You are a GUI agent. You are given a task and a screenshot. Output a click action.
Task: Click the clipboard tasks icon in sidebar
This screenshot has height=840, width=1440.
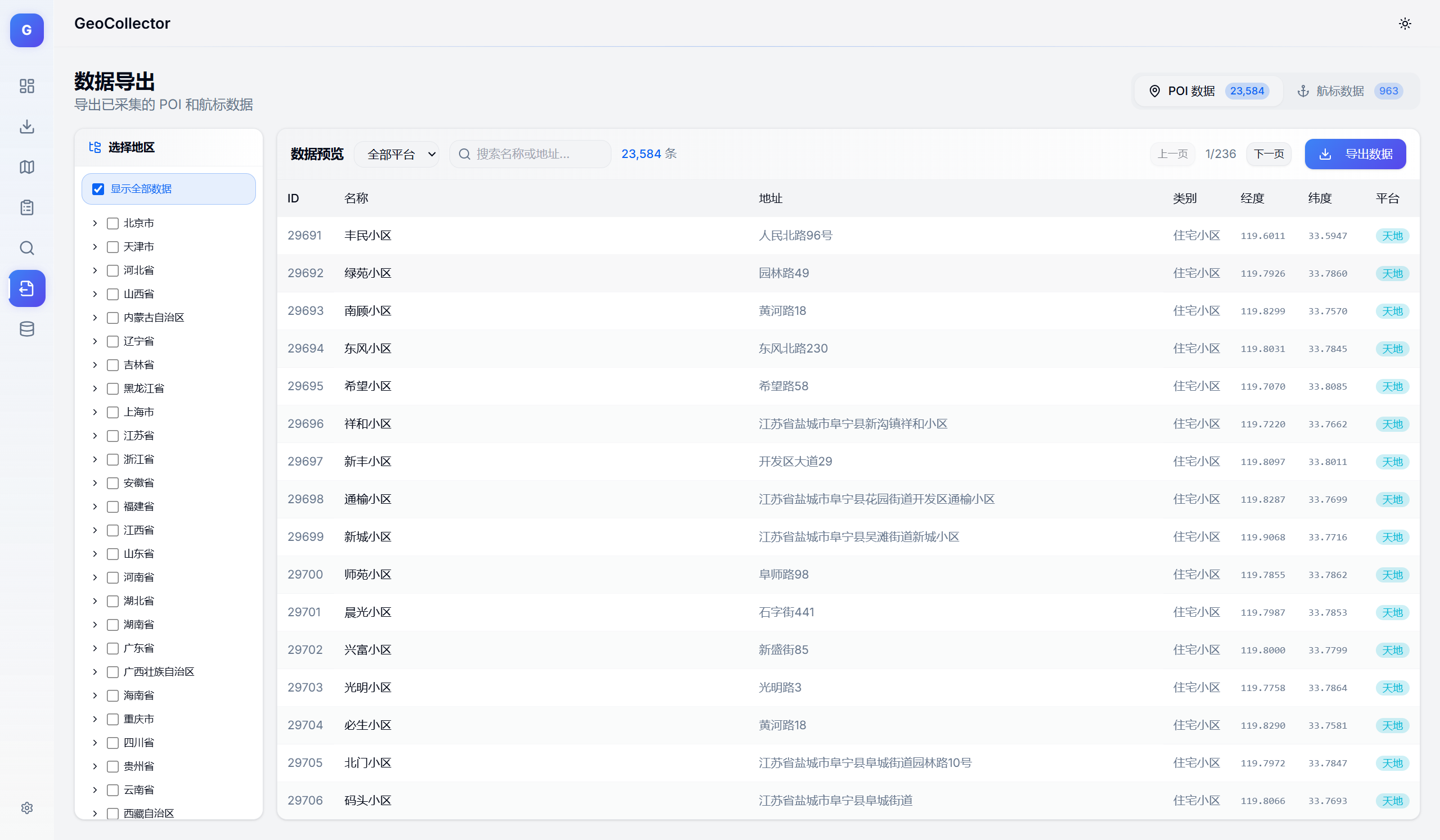click(27, 207)
